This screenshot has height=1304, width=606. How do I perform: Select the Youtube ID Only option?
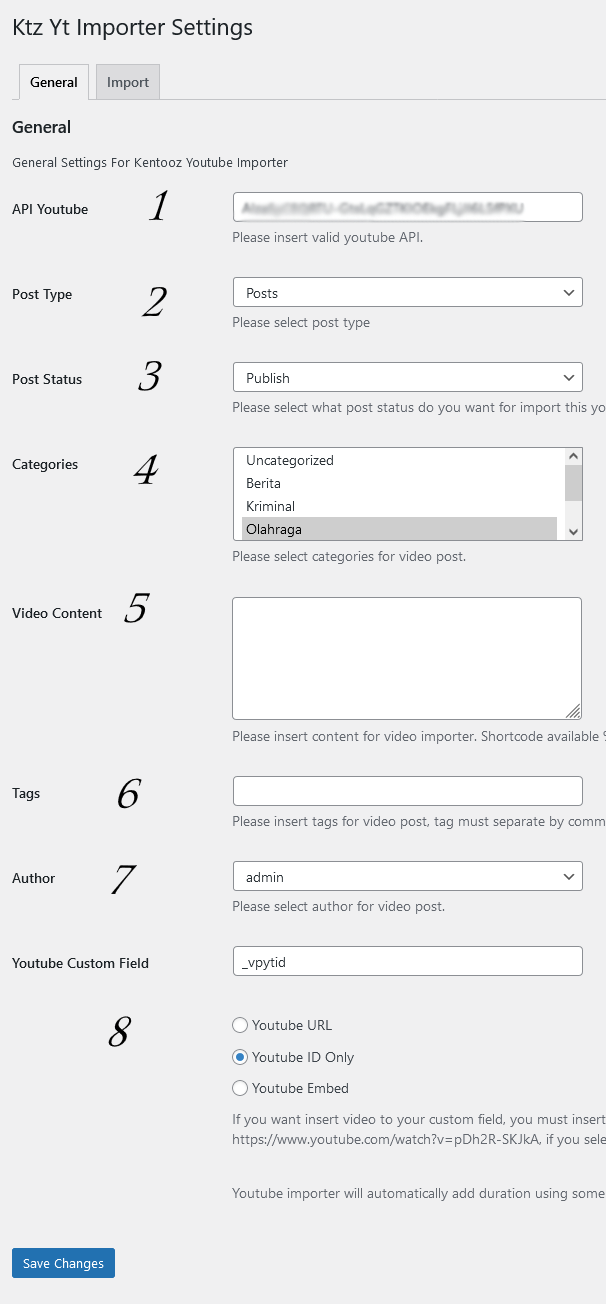(x=240, y=1056)
